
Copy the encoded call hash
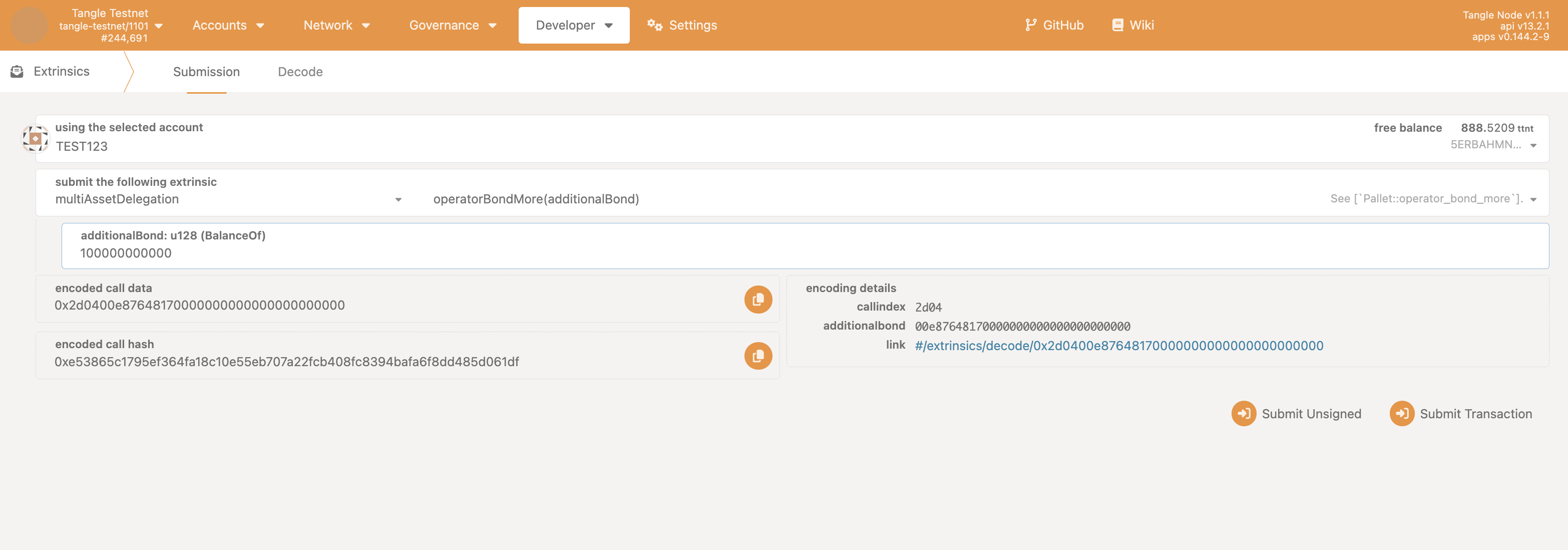[758, 356]
